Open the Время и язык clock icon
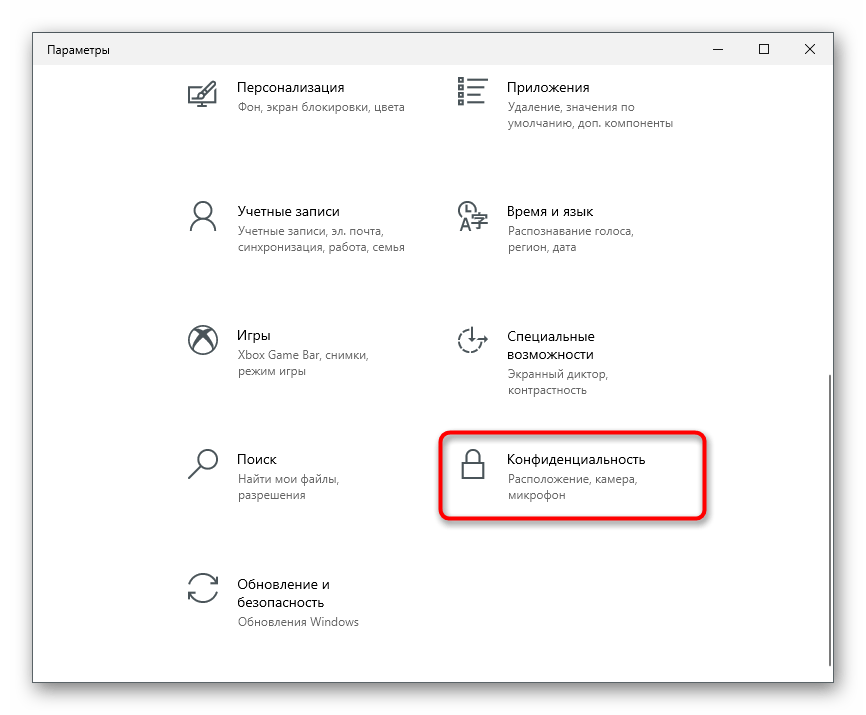Screen dimensions: 866x715 coord(472,216)
